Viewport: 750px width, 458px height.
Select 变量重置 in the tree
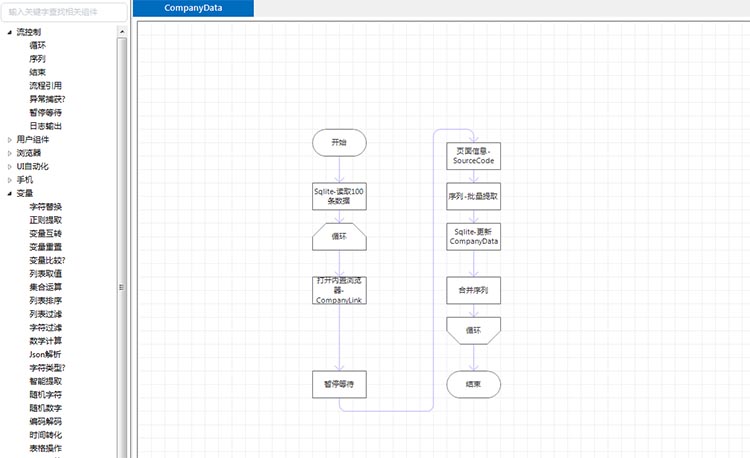pos(45,247)
